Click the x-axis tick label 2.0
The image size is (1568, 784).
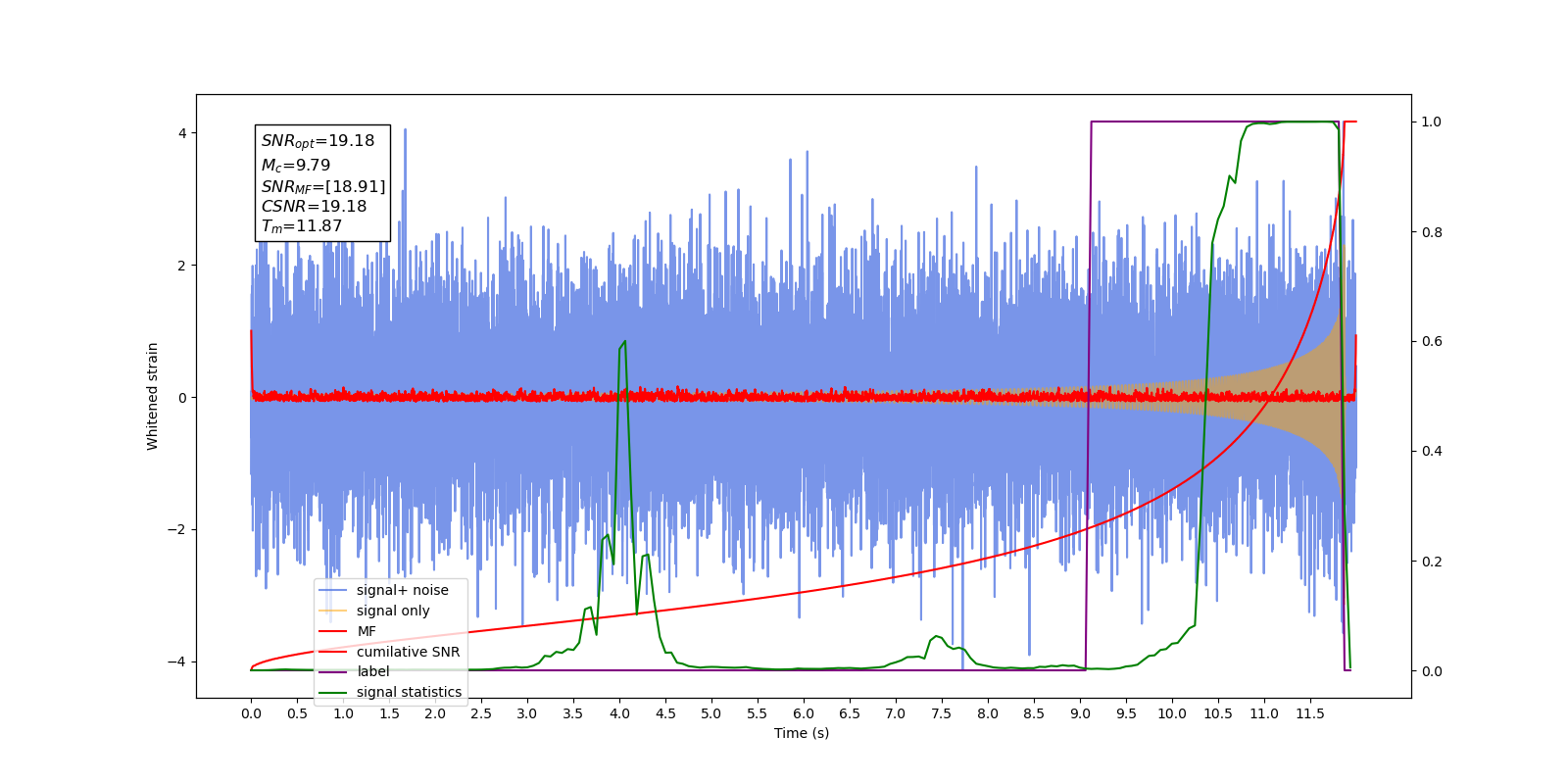pos(435,713)
